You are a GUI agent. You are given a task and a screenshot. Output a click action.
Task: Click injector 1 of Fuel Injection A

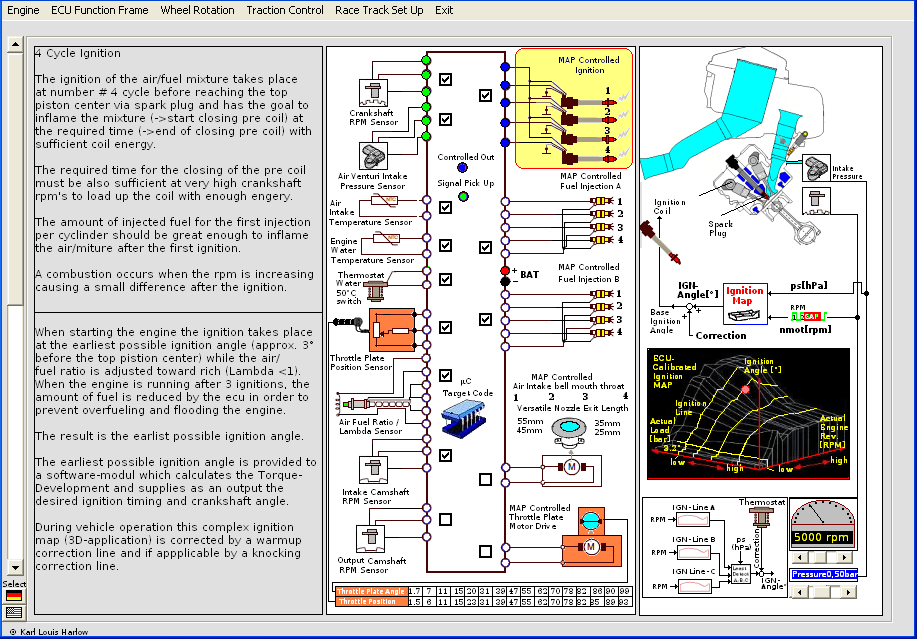tap(601, 201)
